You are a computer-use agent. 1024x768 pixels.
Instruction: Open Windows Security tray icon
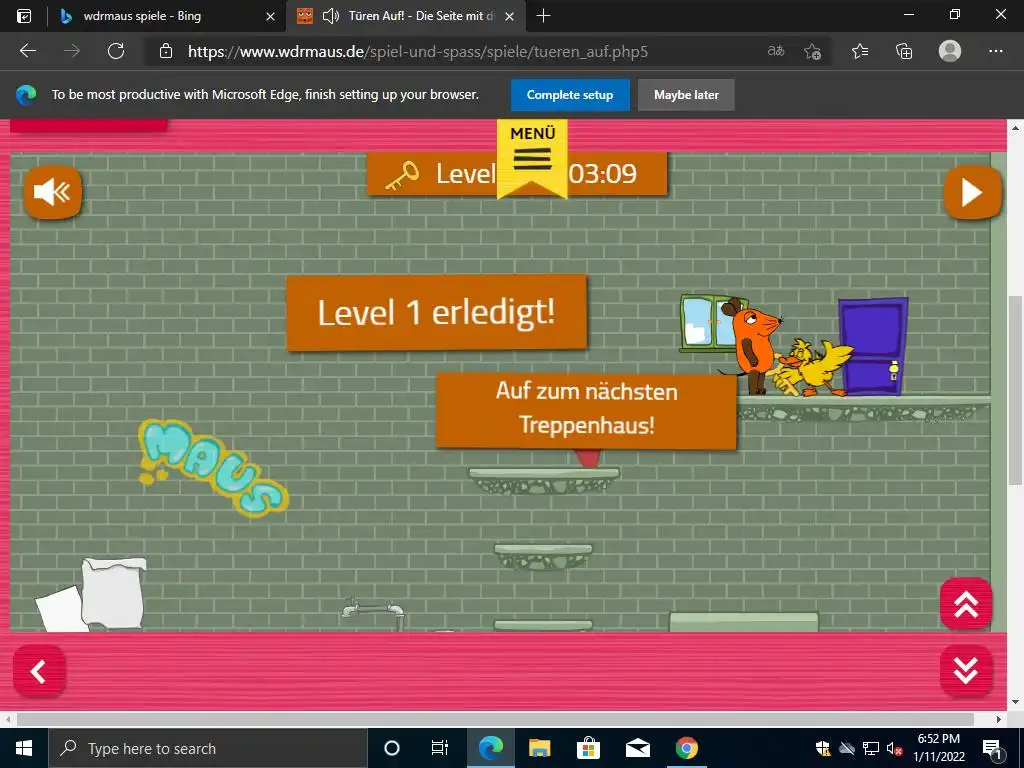pyautogui.click(x=823, y=748)
